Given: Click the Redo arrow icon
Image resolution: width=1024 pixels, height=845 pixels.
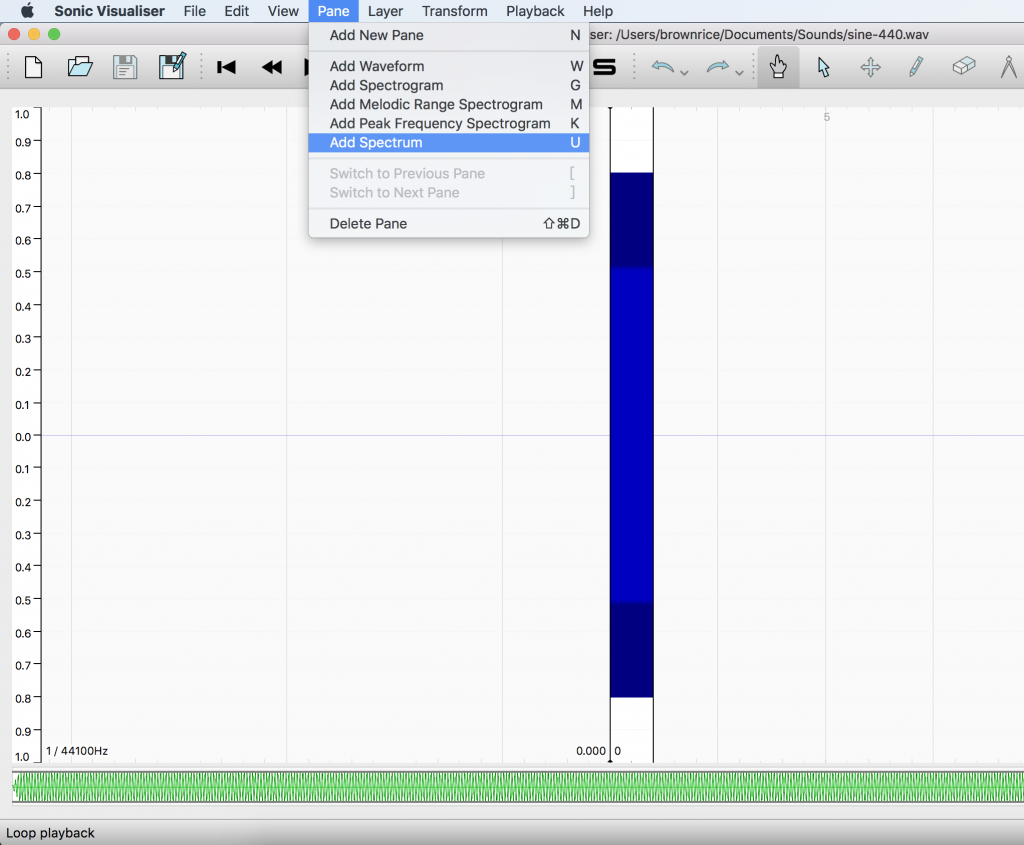Looking at the screenshot, I should point(717,67).
